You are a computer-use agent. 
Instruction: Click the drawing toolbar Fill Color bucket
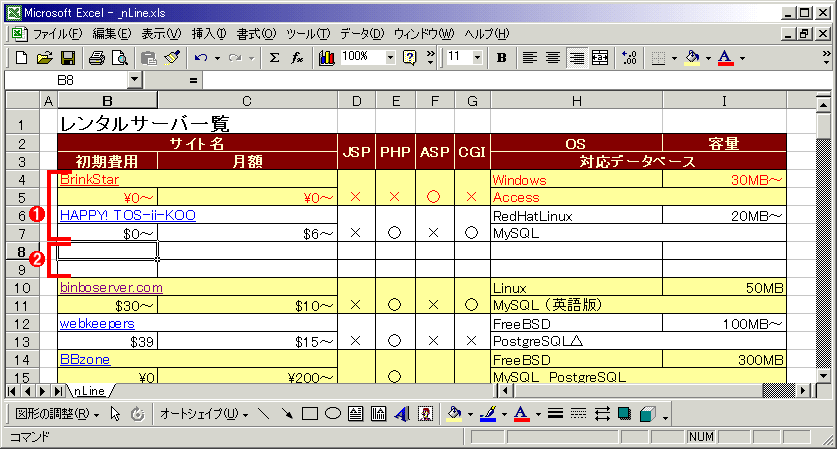click(x=454, y=414)
